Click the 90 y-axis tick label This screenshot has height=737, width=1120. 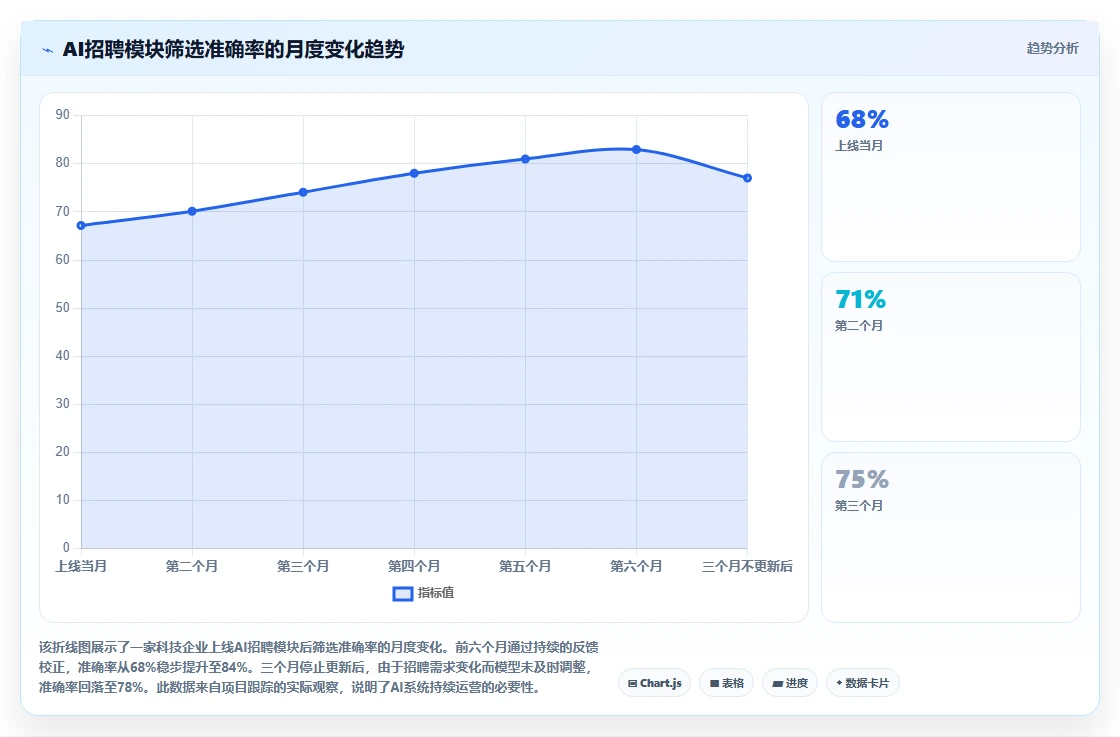point(63,115)
